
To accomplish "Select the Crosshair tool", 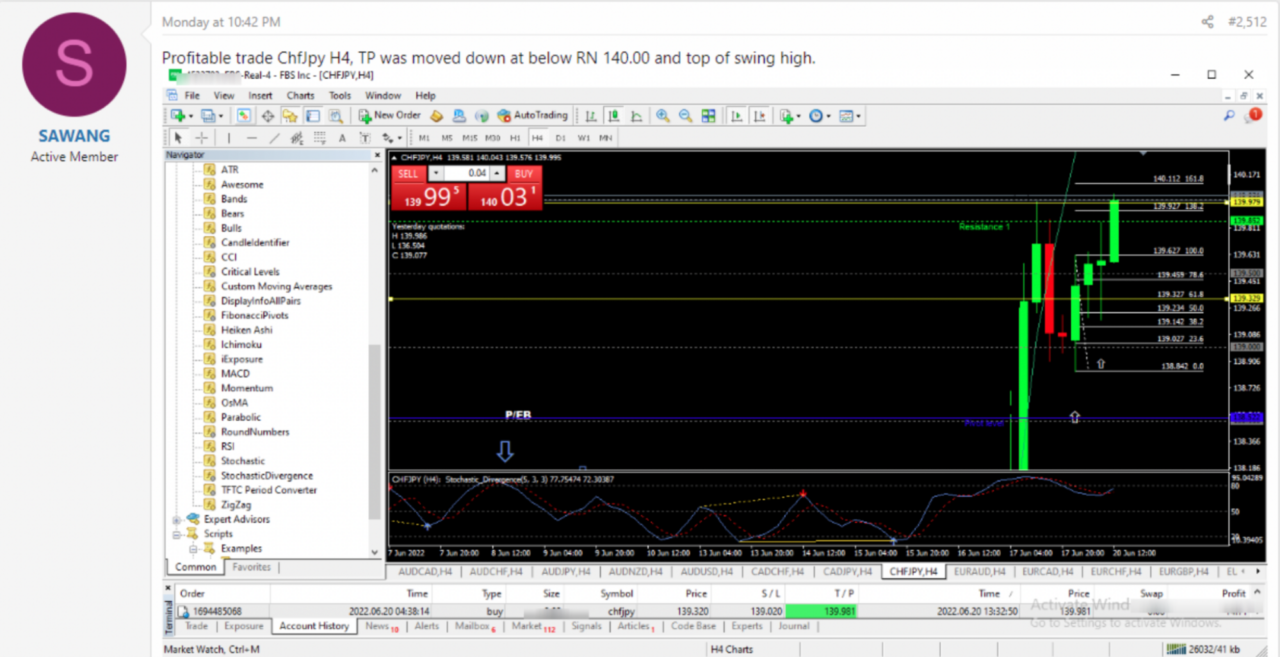I will tap(201, 137).
